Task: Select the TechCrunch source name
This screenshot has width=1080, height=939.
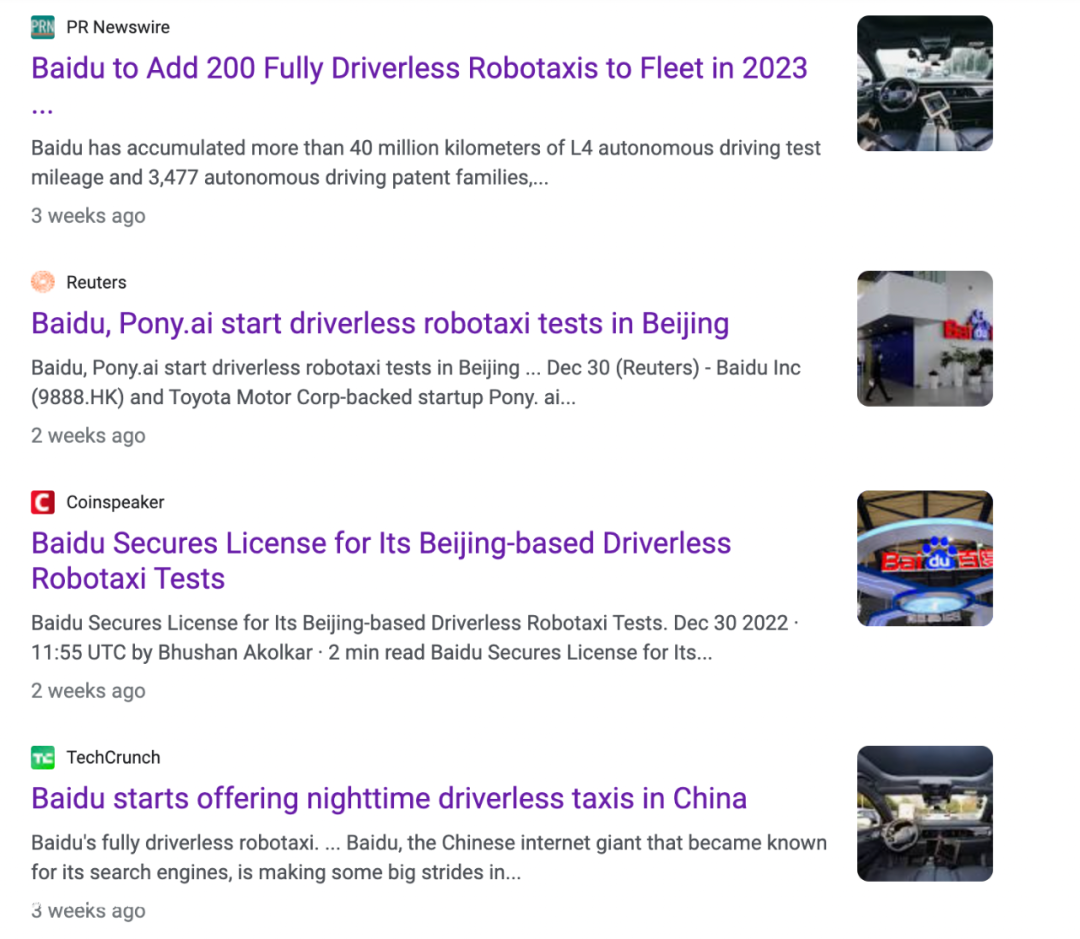Action: point(113,758)
